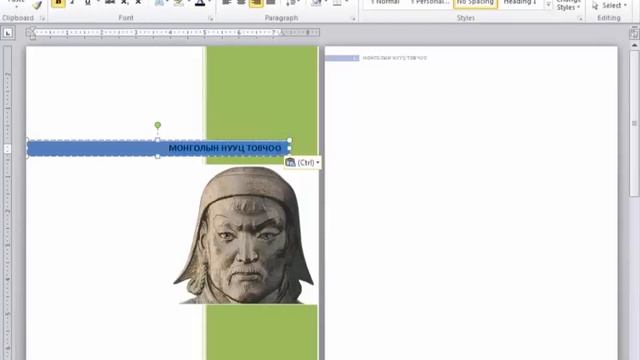Apply the Heading 1 style
640x360 pixels.
pyautogui.click(x=520, y=3)
